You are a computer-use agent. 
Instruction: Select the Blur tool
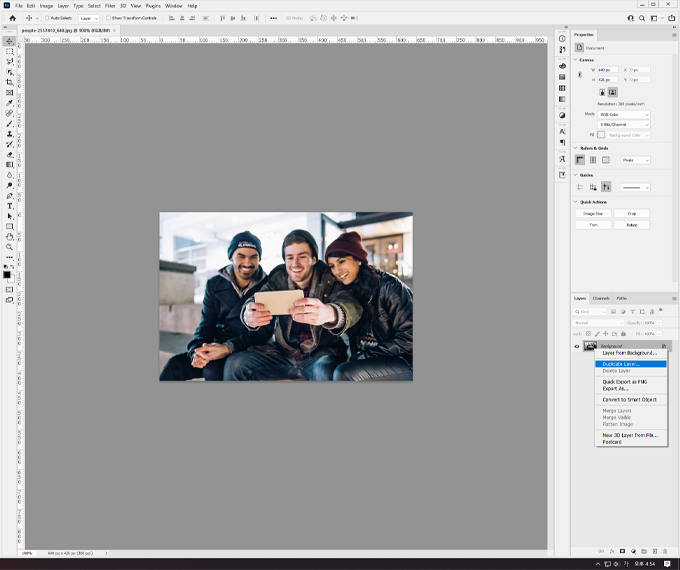9,175
